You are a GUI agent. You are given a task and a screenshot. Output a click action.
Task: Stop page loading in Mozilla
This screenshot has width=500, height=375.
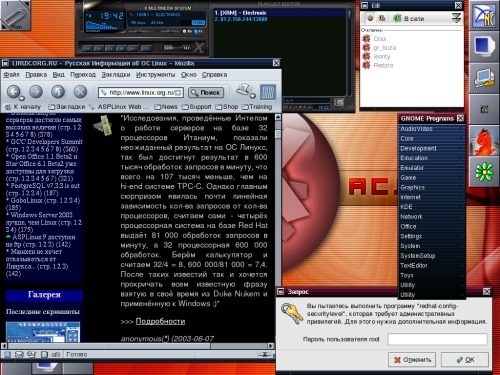pyautogui.click(x=80, y=91)
